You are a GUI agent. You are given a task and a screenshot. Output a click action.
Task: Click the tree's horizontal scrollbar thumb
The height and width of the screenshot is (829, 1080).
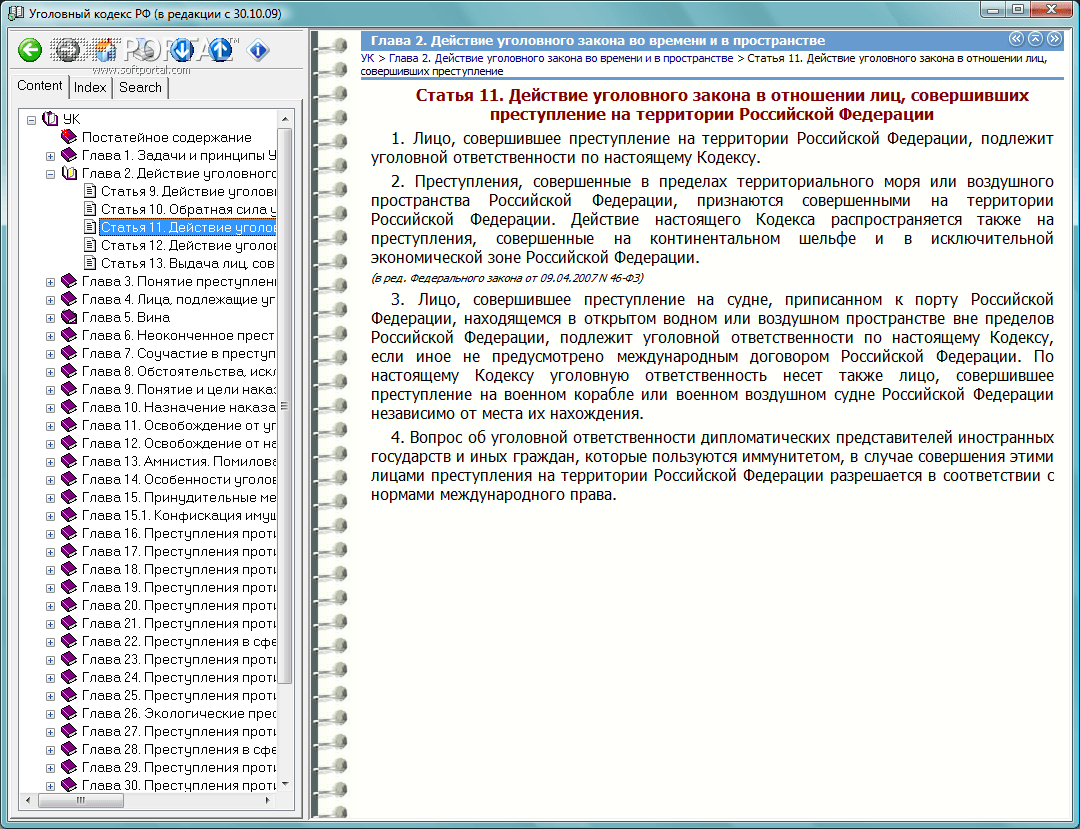coord(81,801)
